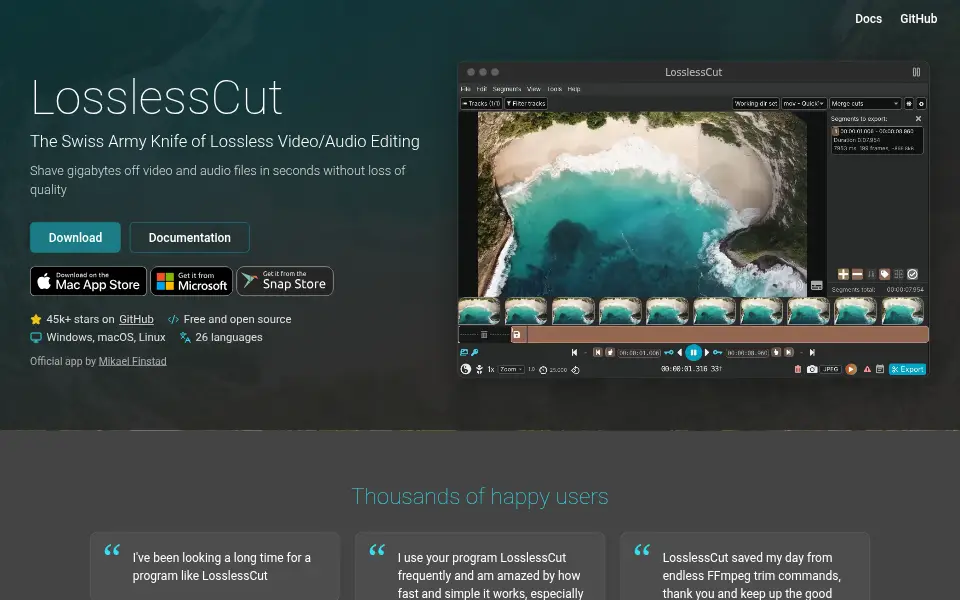This screenshot has width=960, height=600.
Task: Click the red trash can icon
Action: 797,369
